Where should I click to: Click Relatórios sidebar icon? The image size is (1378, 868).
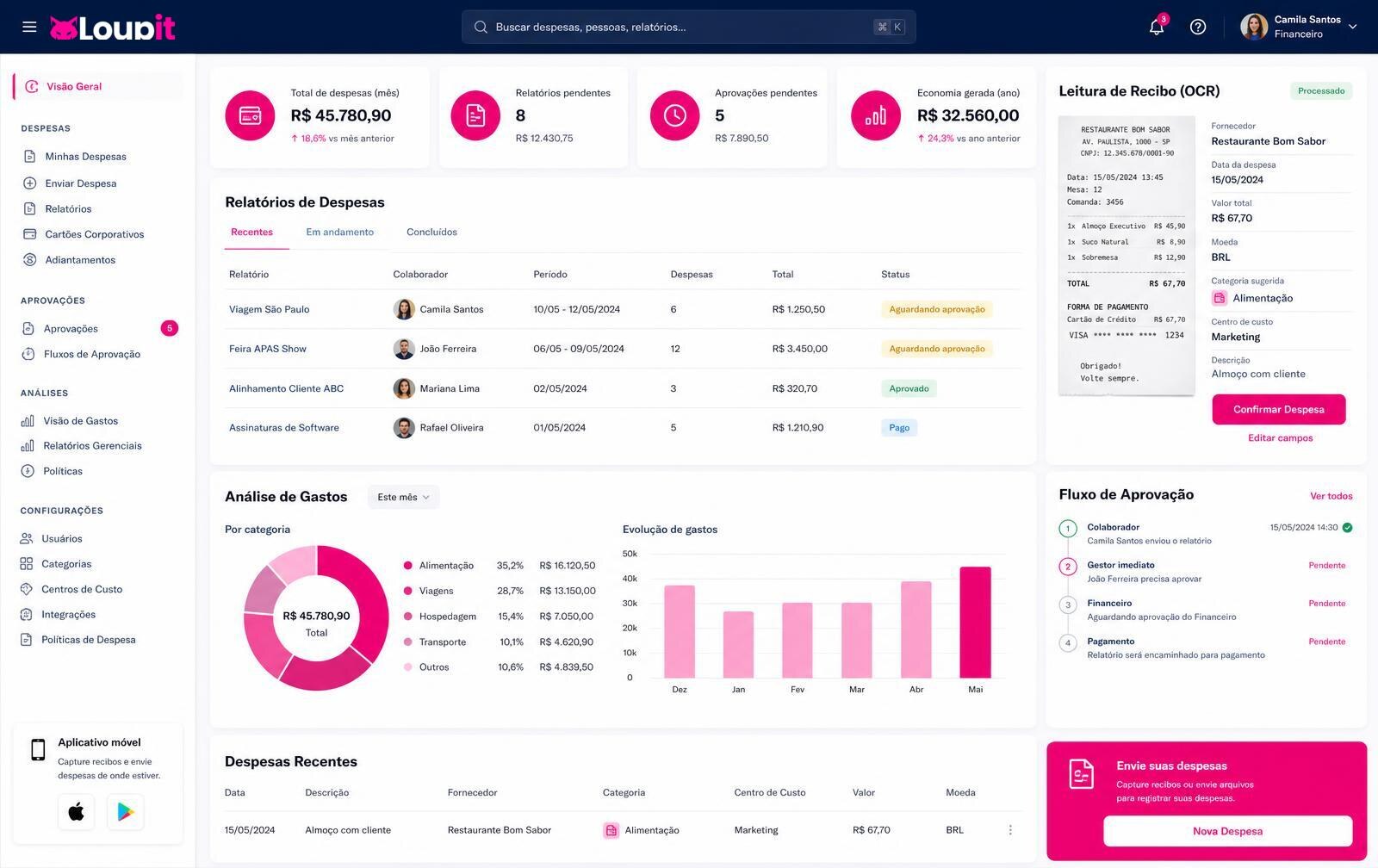pos(29,208)
